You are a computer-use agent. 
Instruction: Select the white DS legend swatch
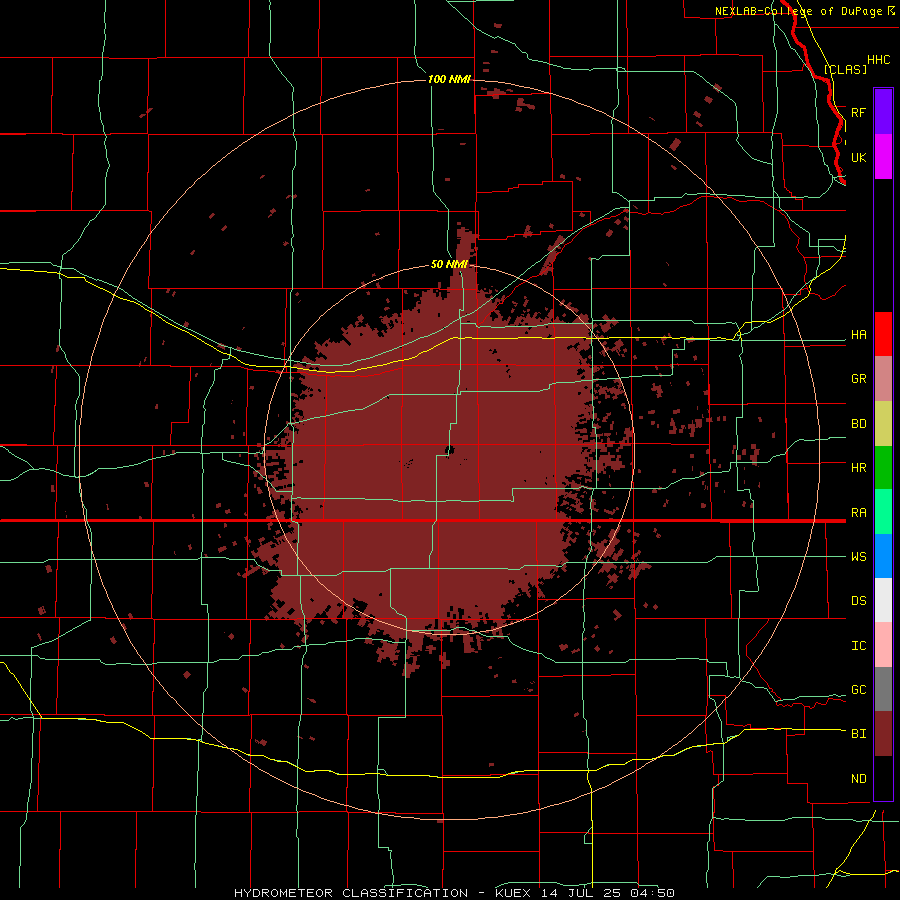click(883, 600)
